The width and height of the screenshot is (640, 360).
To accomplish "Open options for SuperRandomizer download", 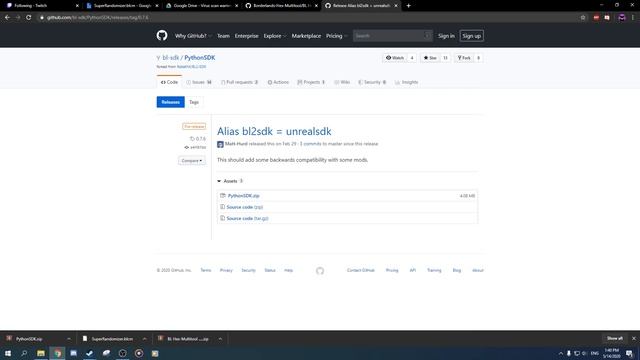I will (144, 339).
